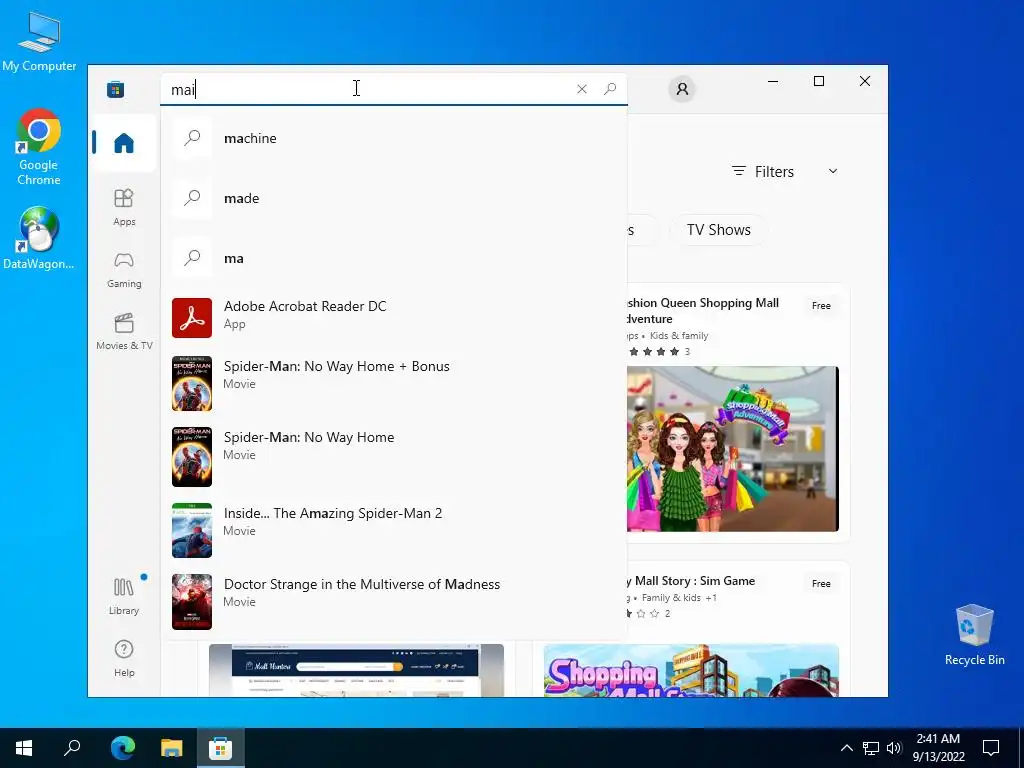Open Recycle Bin on desktop
This screenshot has width=1024, height=768.
click(x=974, y=635)
